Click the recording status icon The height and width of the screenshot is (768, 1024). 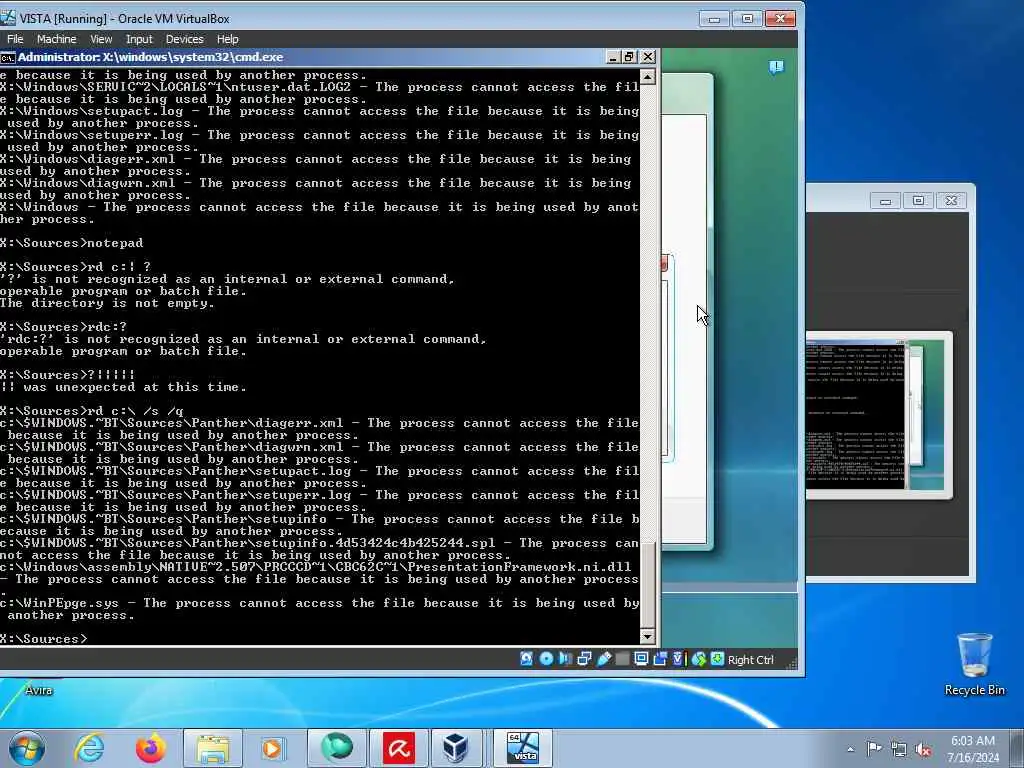click(x=660, y=659)
